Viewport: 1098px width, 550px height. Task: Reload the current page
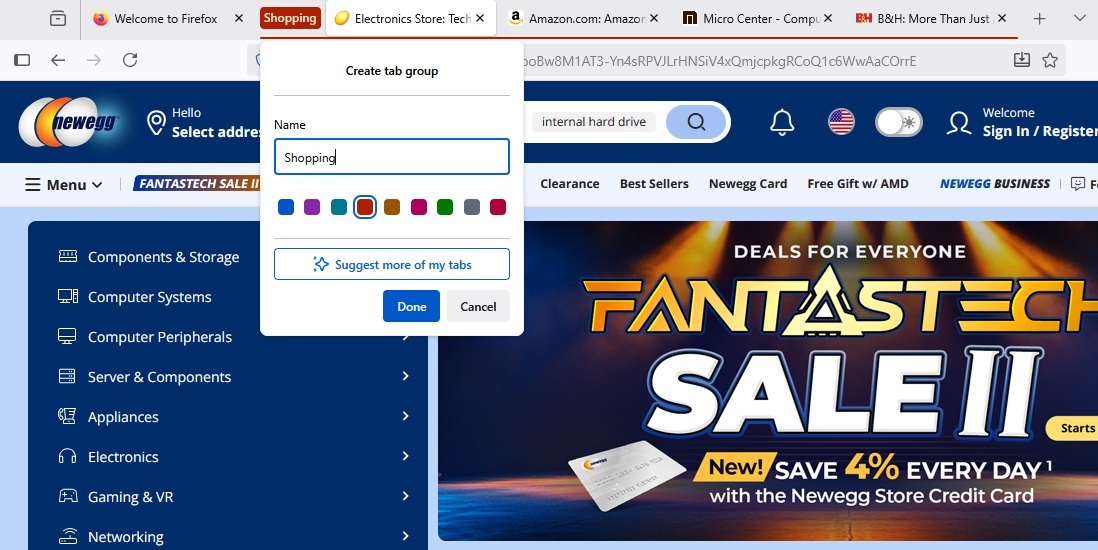tap(130, 60)
